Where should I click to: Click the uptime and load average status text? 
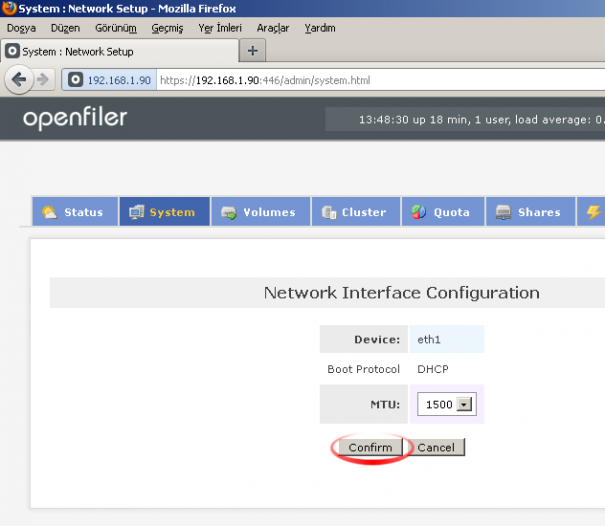tap(482, 120)
